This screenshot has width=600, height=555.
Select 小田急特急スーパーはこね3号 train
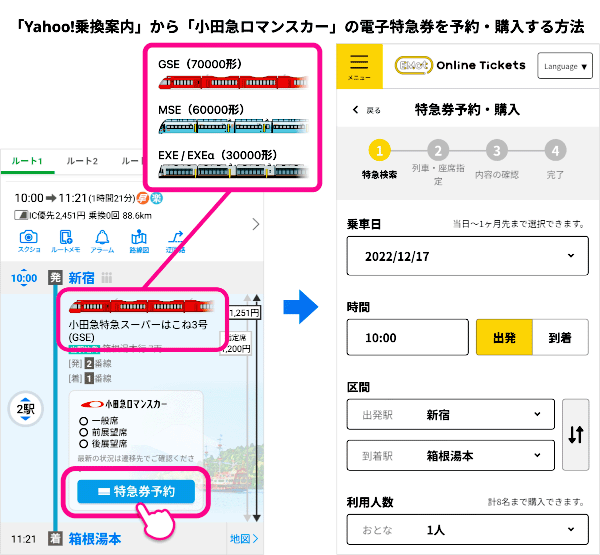143,320
